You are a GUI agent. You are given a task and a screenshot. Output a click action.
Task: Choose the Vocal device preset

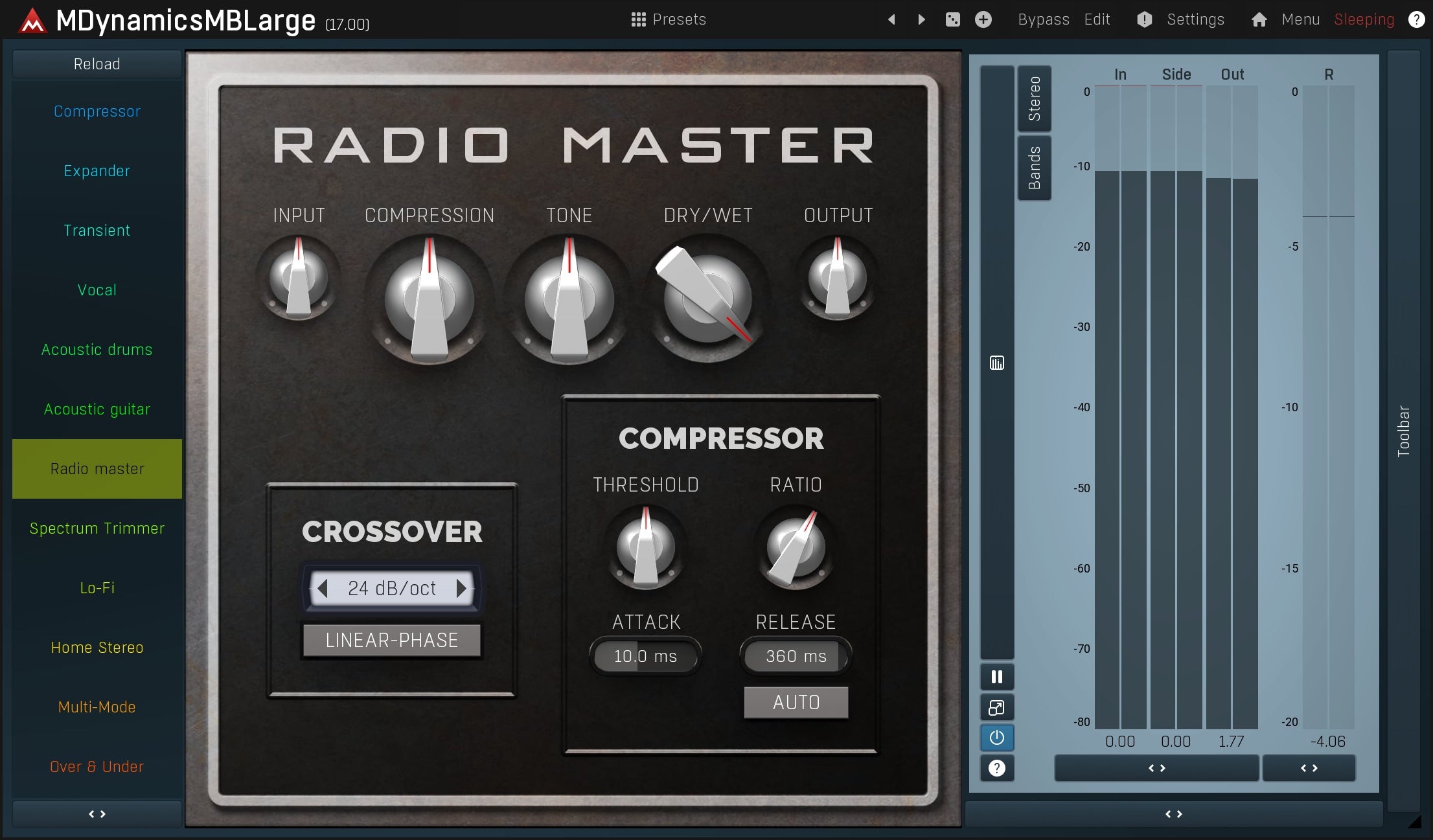97,290
